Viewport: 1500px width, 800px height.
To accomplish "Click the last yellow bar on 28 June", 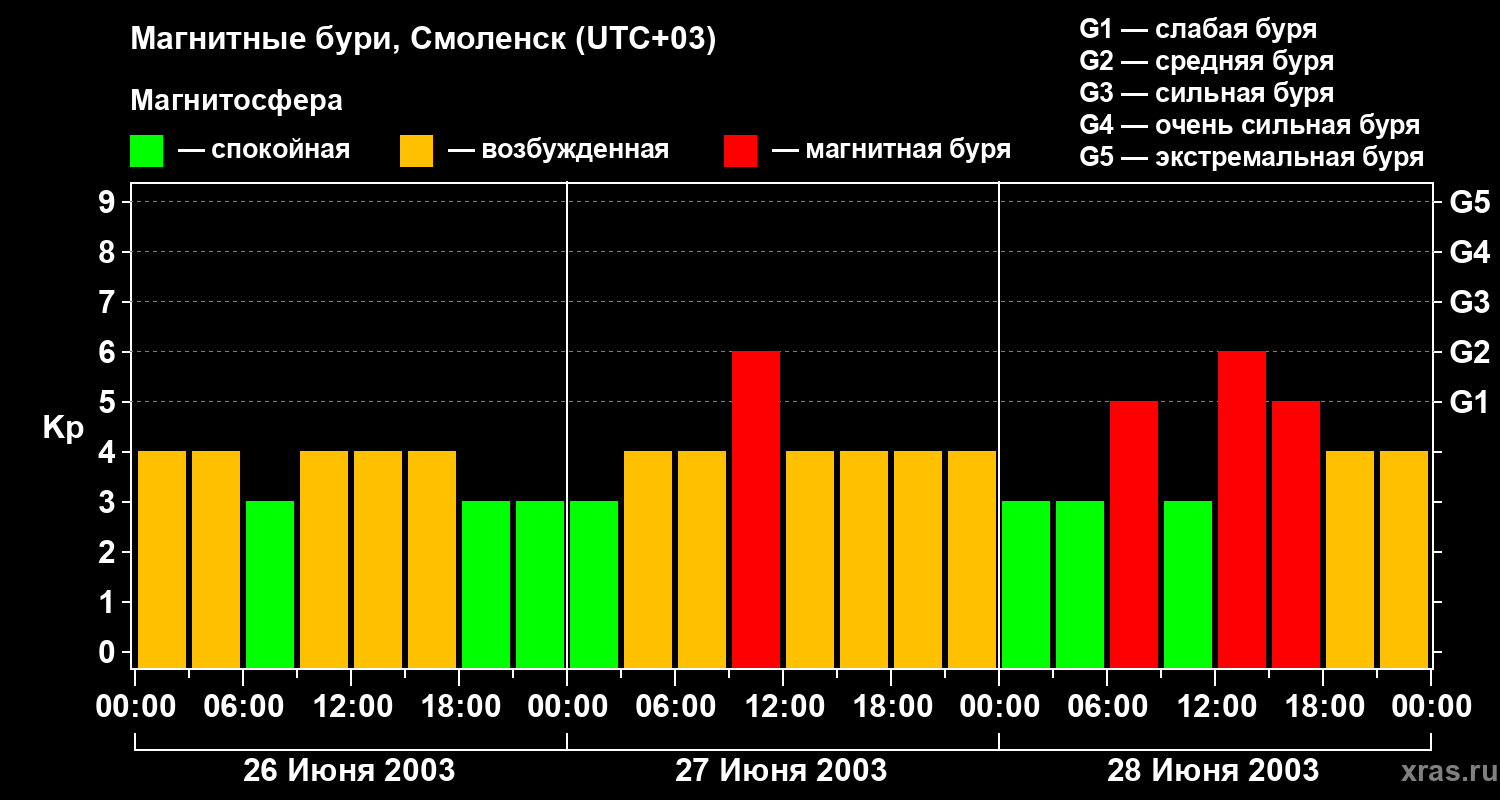I will point(1404,559).
